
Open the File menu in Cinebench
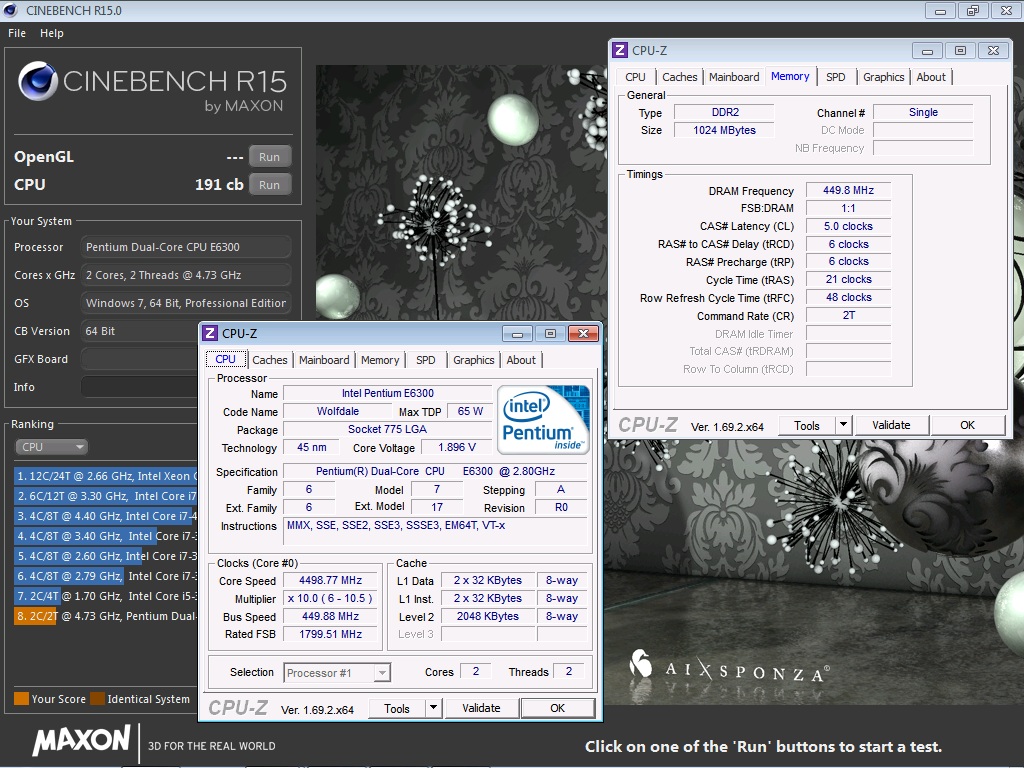click(x=17, y=33)
